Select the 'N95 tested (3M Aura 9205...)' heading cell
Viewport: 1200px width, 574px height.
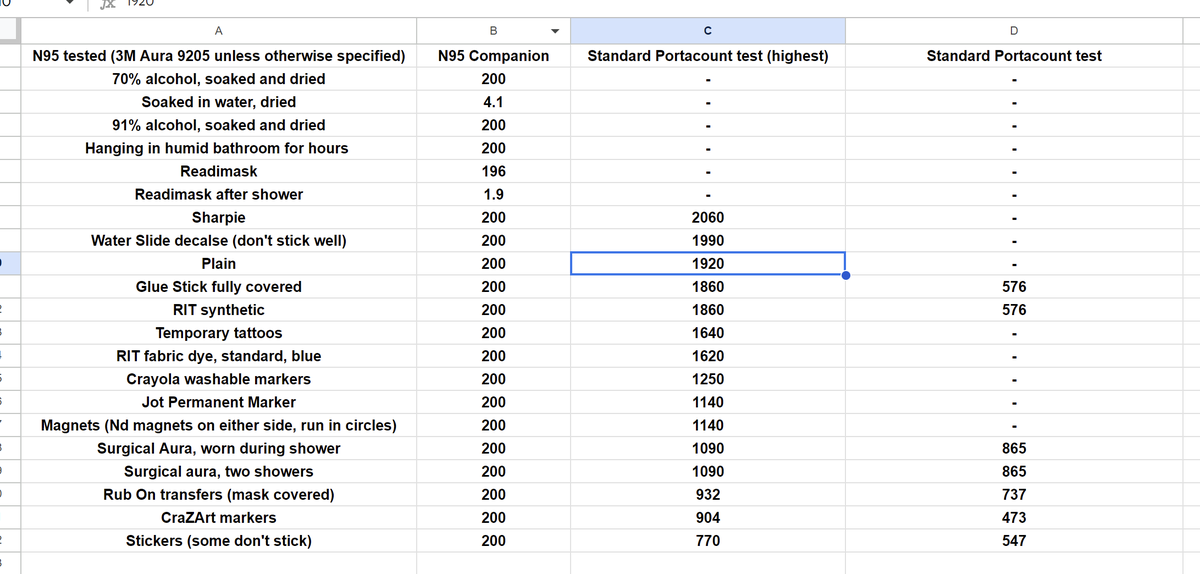(219, 56)
